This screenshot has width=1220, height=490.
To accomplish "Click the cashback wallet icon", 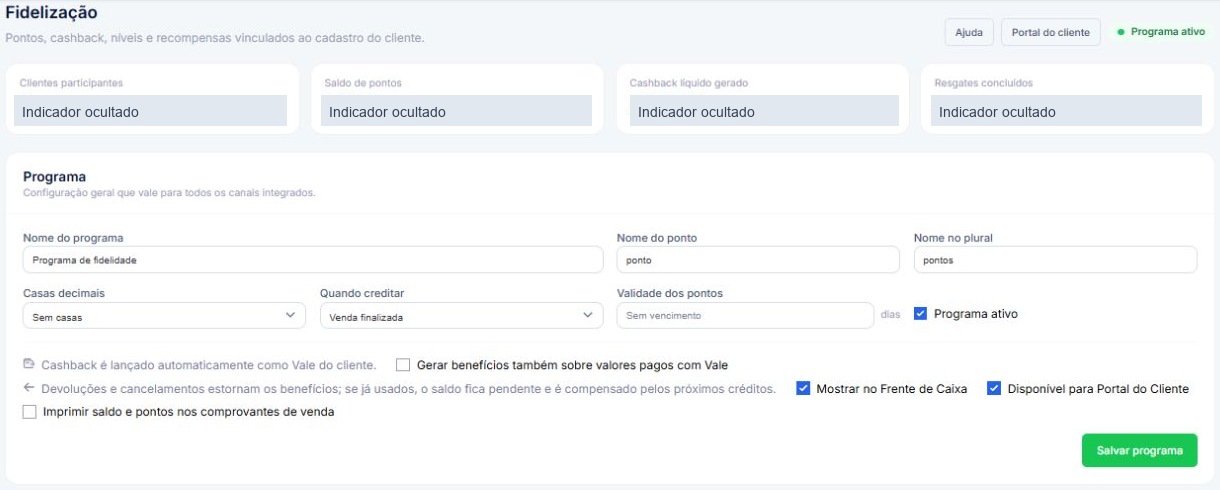I will (x=29, y=364).
